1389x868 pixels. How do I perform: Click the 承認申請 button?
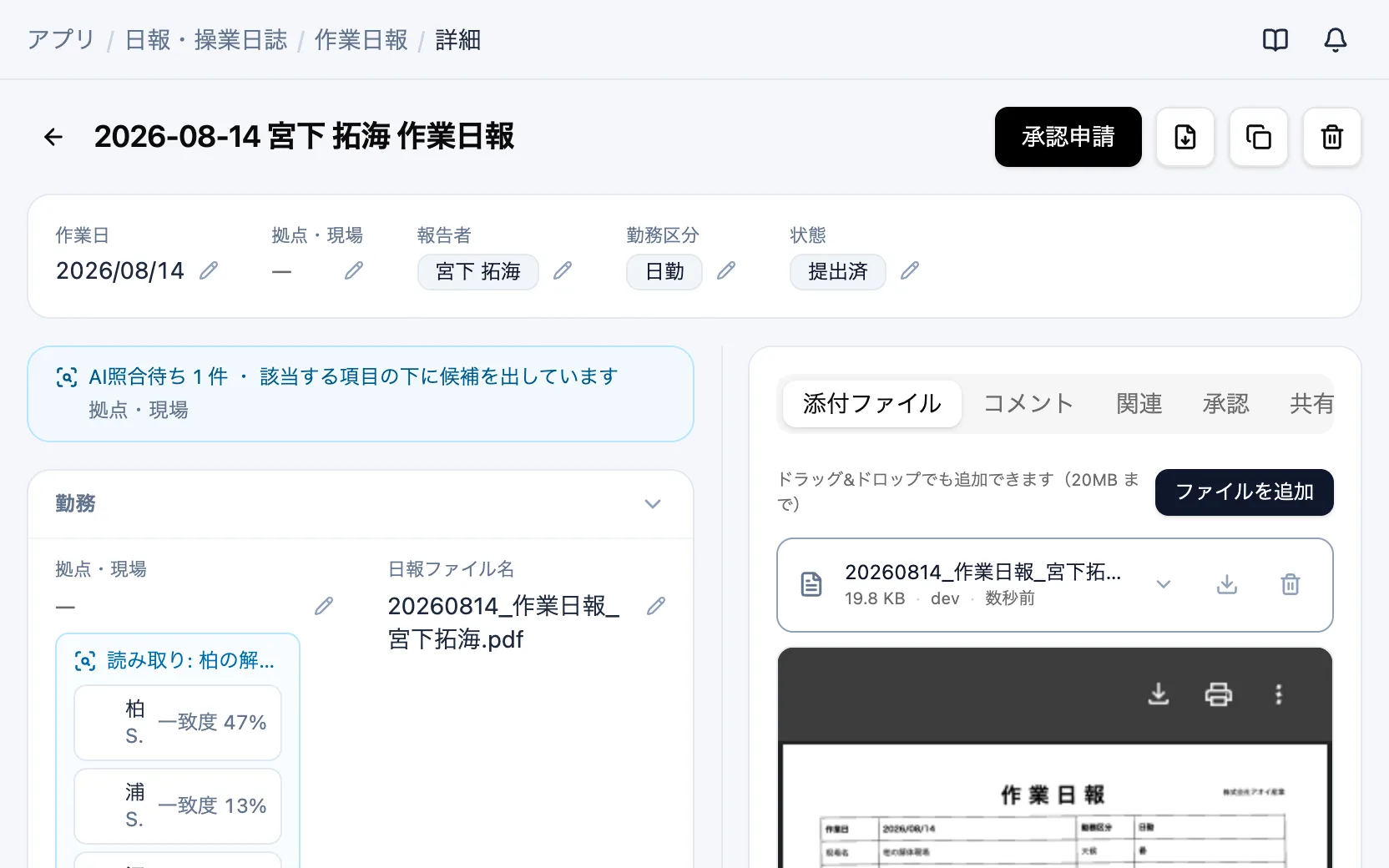[x=1068, y=137]
